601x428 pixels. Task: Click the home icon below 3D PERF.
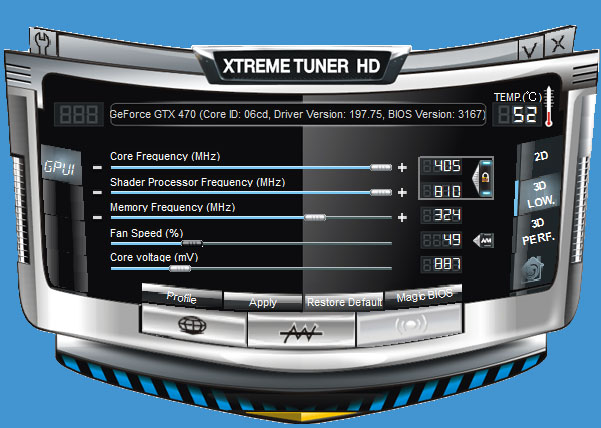[x=533, y=269]
